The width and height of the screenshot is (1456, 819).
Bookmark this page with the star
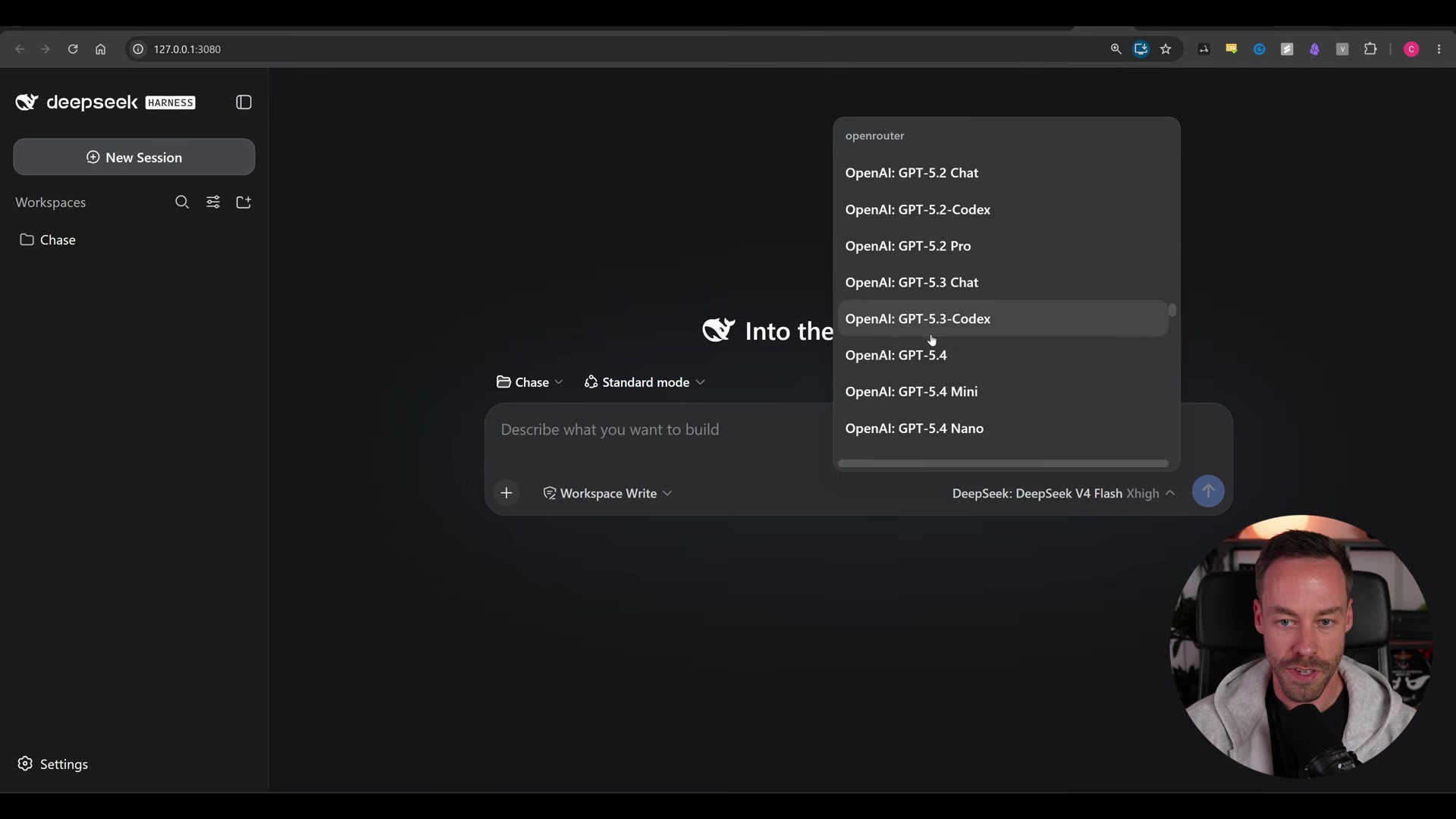pyautogui.click(x=1166, y=49)
